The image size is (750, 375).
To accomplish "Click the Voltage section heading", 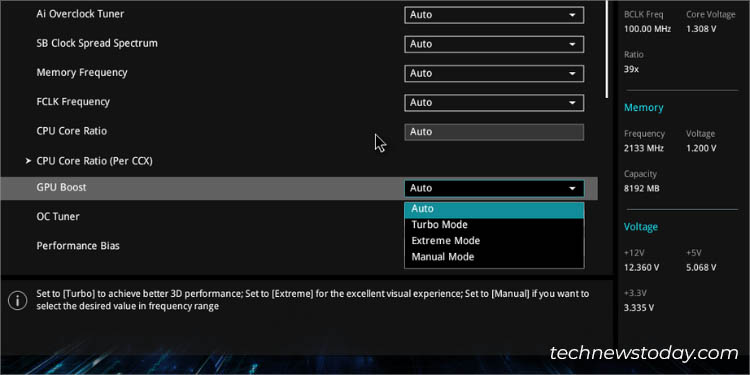I will (x=640, y=227).
